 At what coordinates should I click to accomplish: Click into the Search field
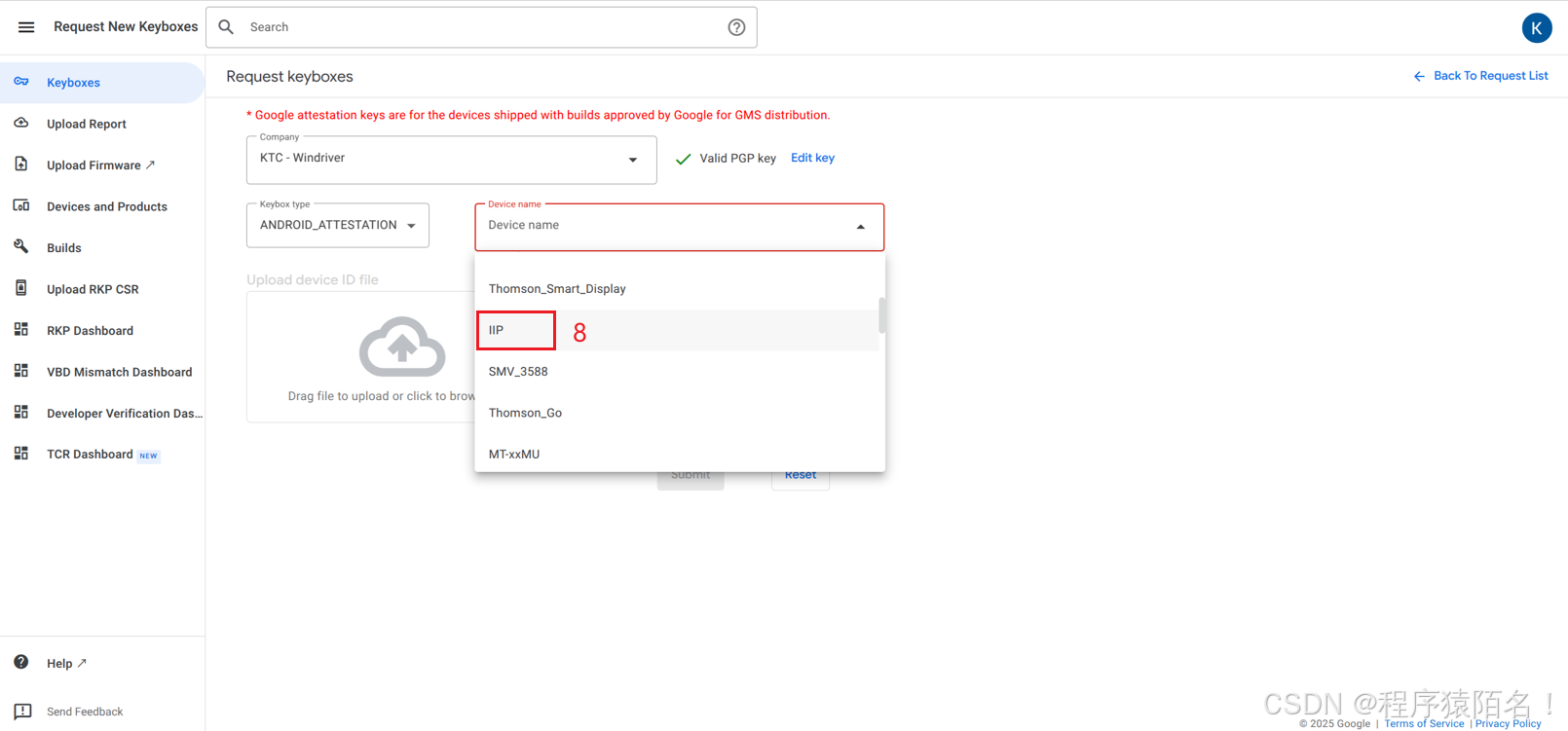pos(481,27)
